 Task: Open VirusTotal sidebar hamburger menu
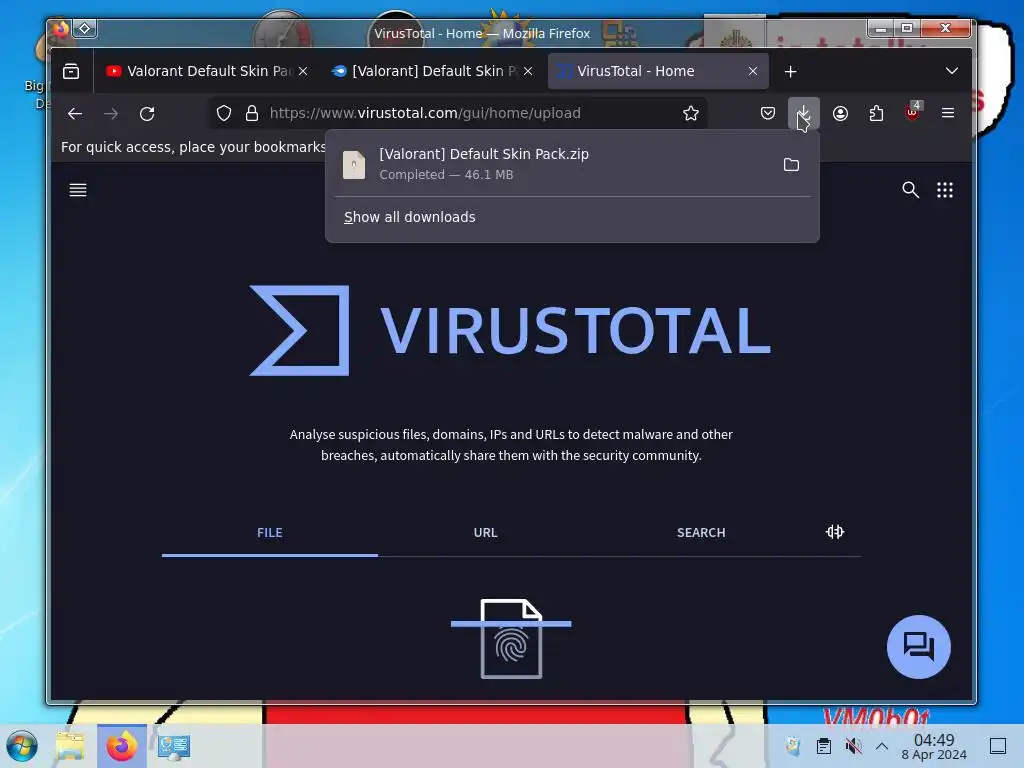(78, 190)
